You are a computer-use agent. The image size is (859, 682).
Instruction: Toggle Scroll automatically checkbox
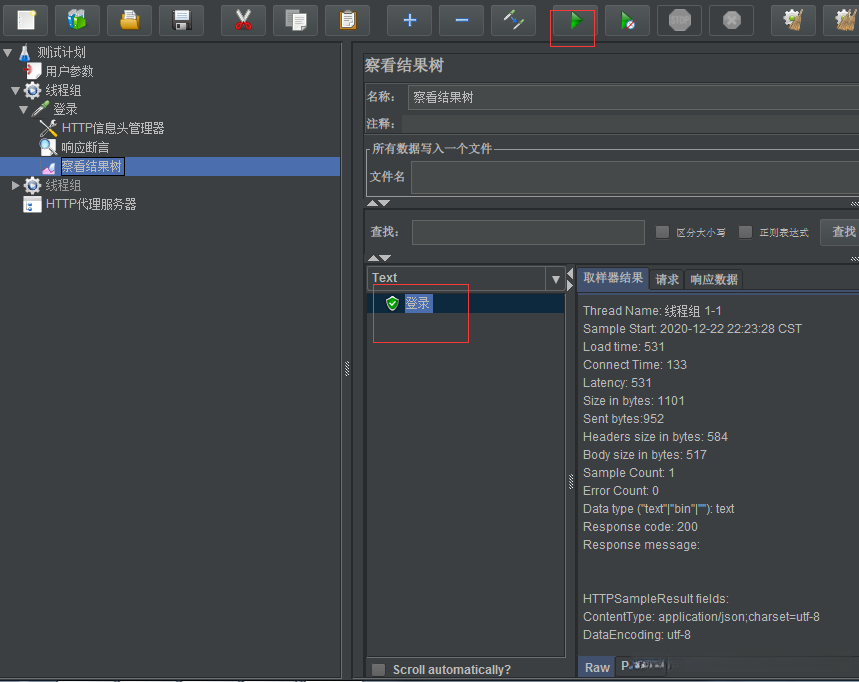[379, 669]
